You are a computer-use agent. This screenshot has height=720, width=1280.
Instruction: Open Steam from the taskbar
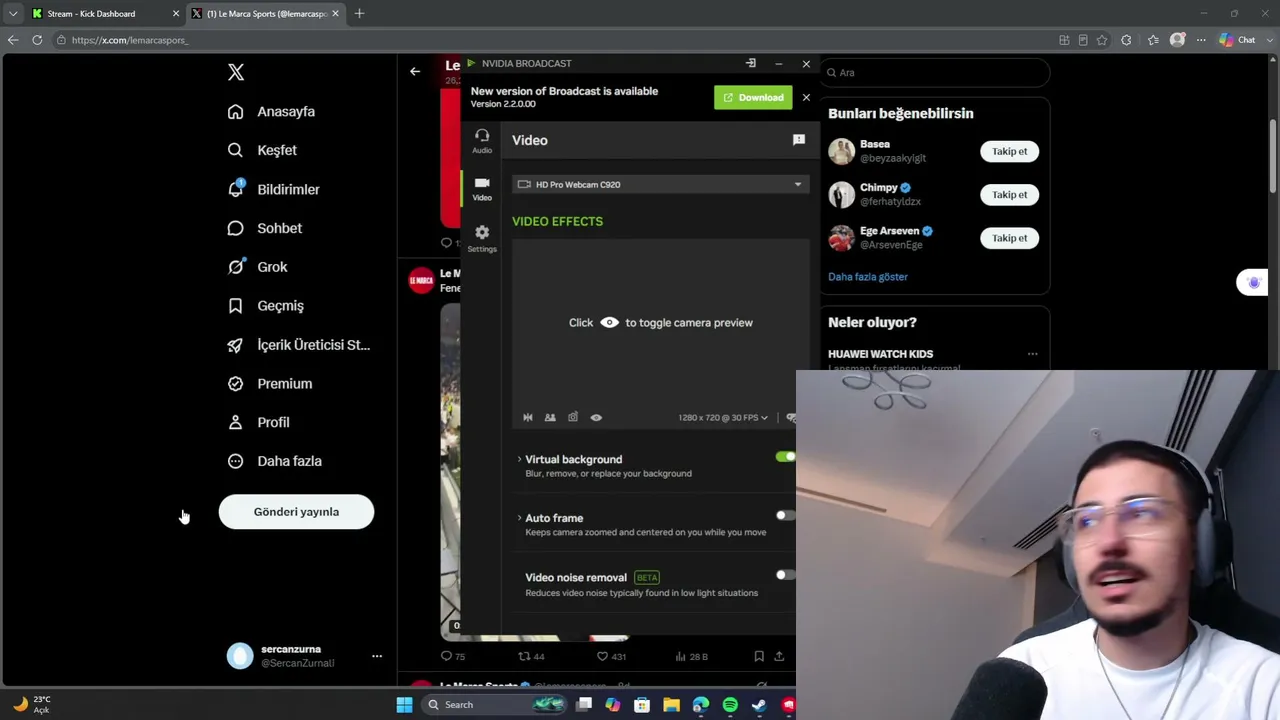(759, 705)
